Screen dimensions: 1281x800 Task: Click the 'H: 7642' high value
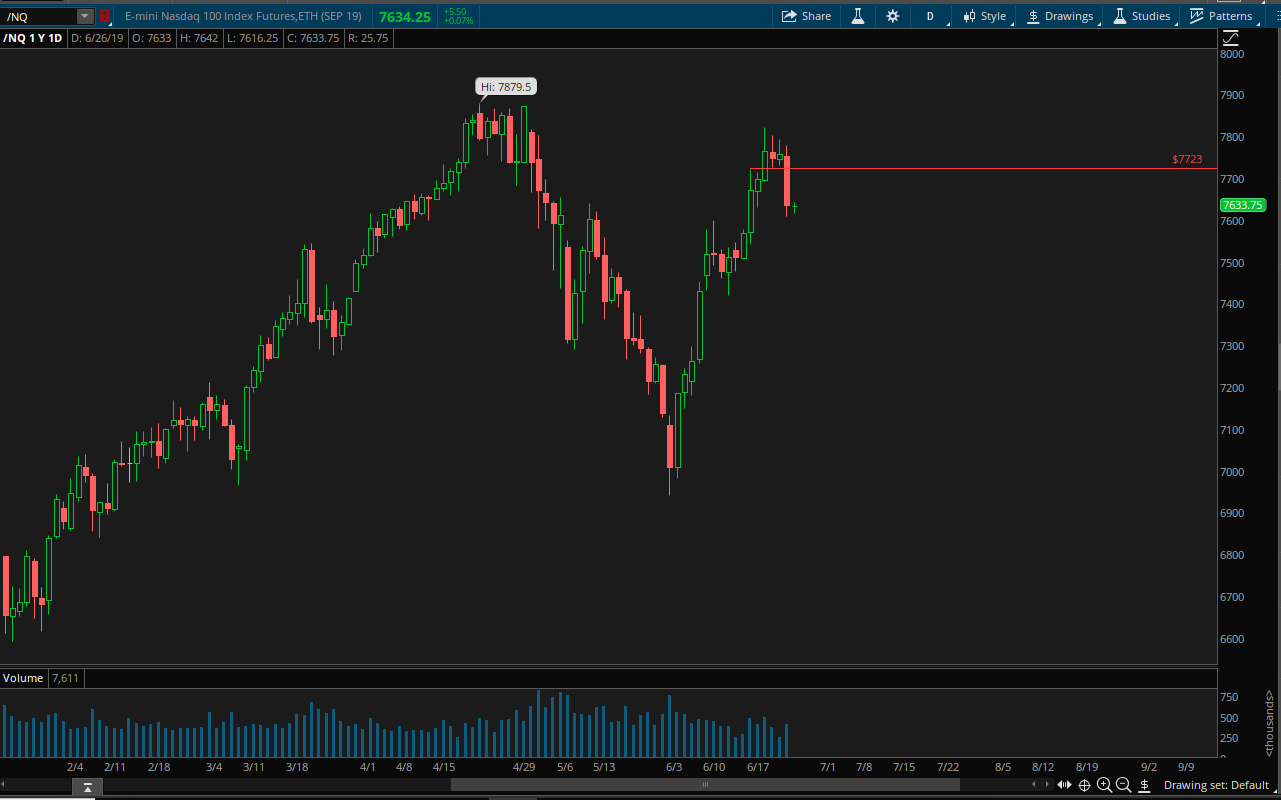point(201,38)
